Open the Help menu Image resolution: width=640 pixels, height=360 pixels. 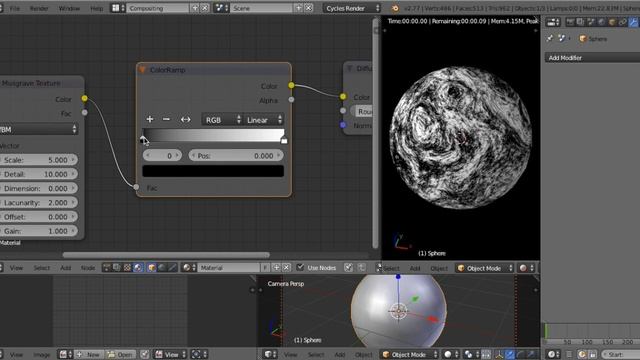(x=97, y=8)
